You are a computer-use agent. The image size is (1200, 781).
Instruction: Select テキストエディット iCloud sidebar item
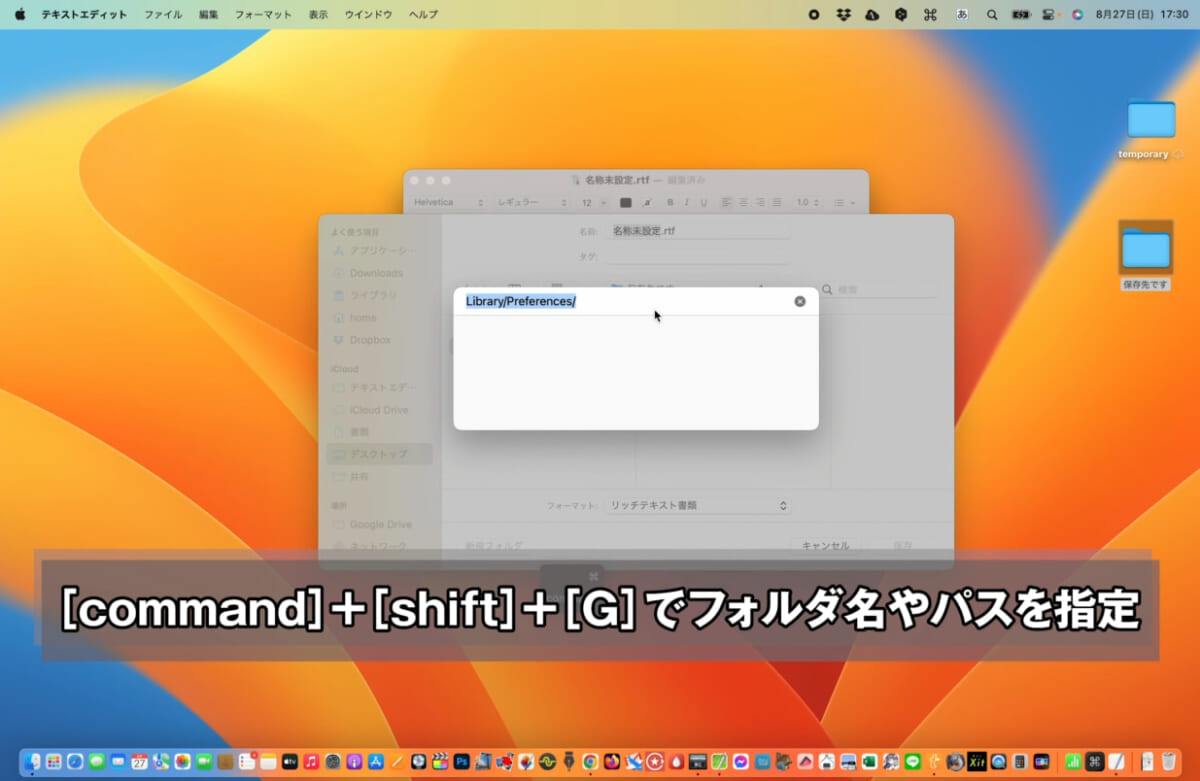click(x=380, y=387)
